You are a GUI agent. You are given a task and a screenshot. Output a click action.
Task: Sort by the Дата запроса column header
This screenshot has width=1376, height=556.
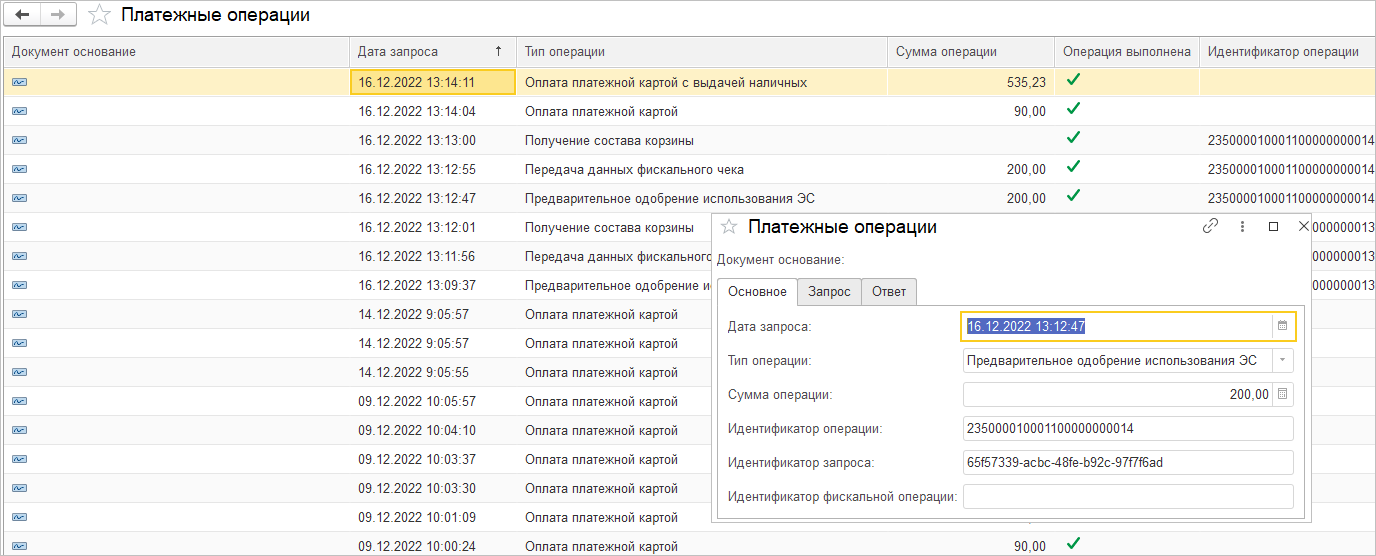click(x=430, y=52)
